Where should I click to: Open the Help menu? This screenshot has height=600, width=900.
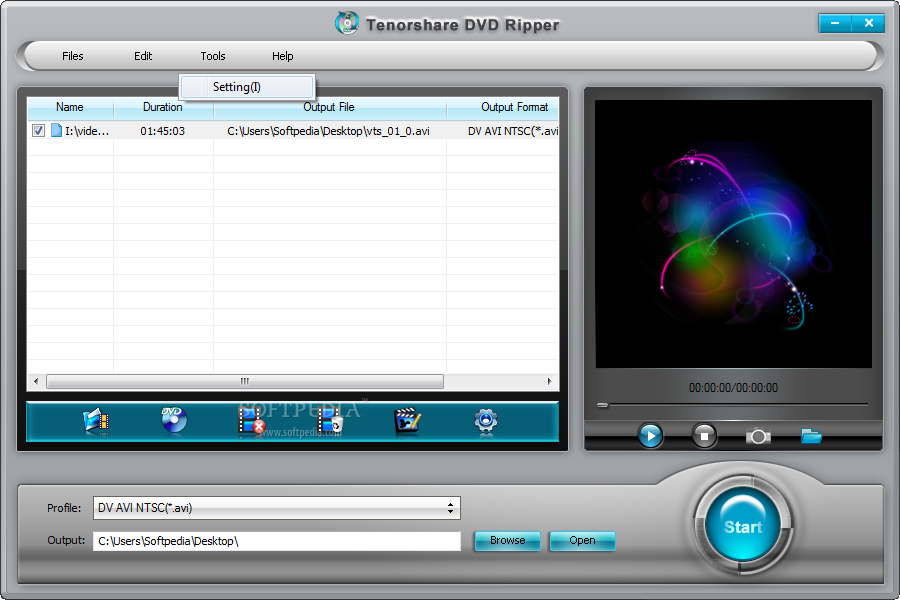tap(282, 56)
